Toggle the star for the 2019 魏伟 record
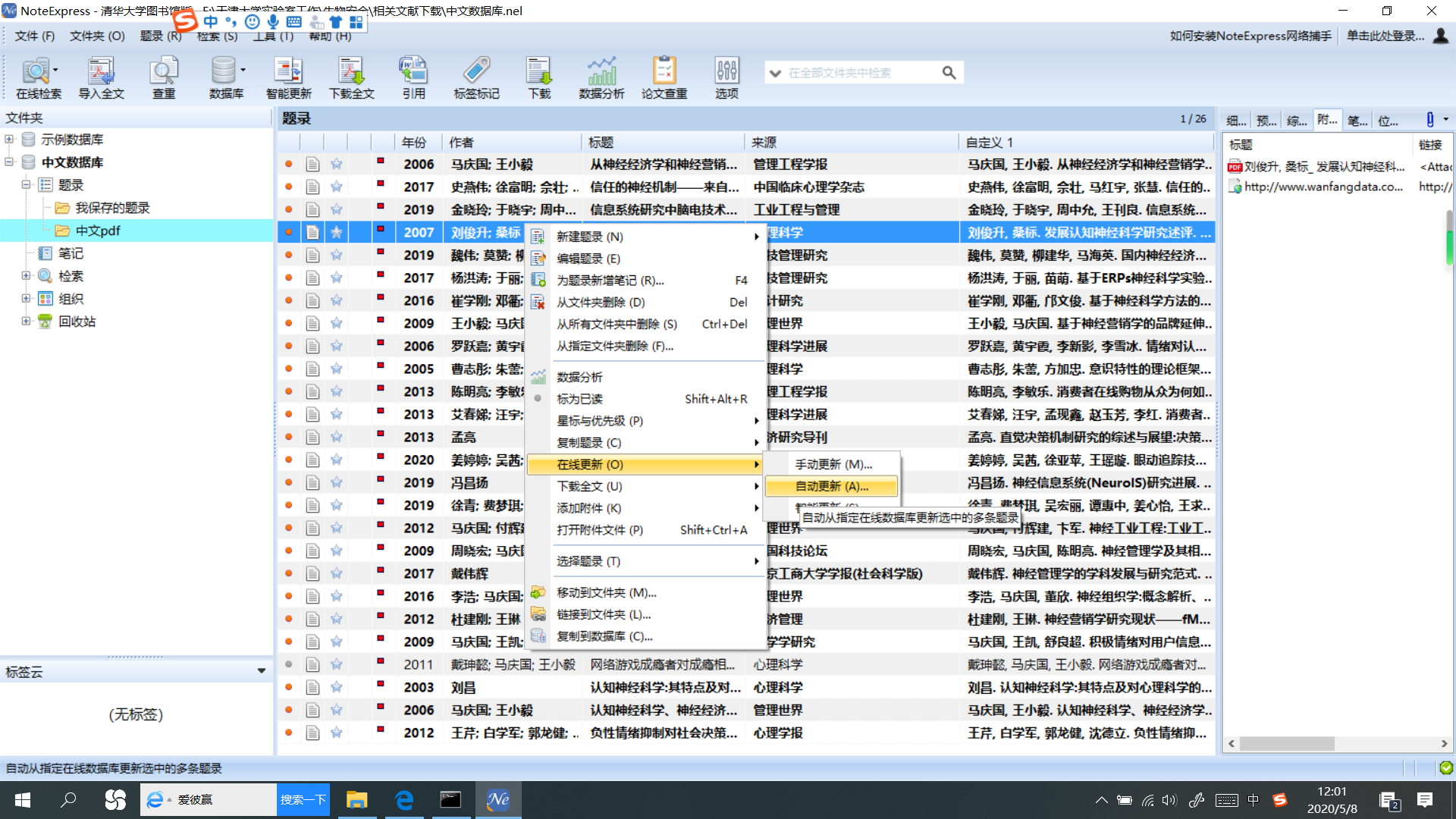The image size is (1456, 819). tap(336, 255)
